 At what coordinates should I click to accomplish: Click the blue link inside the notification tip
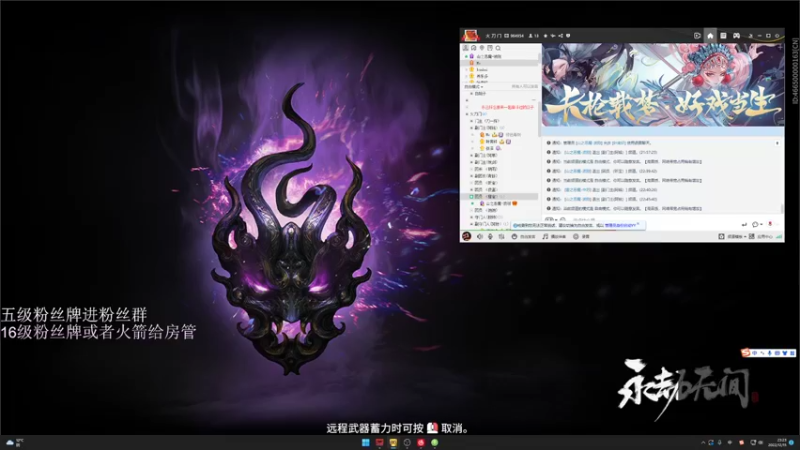tap(620, 225)
